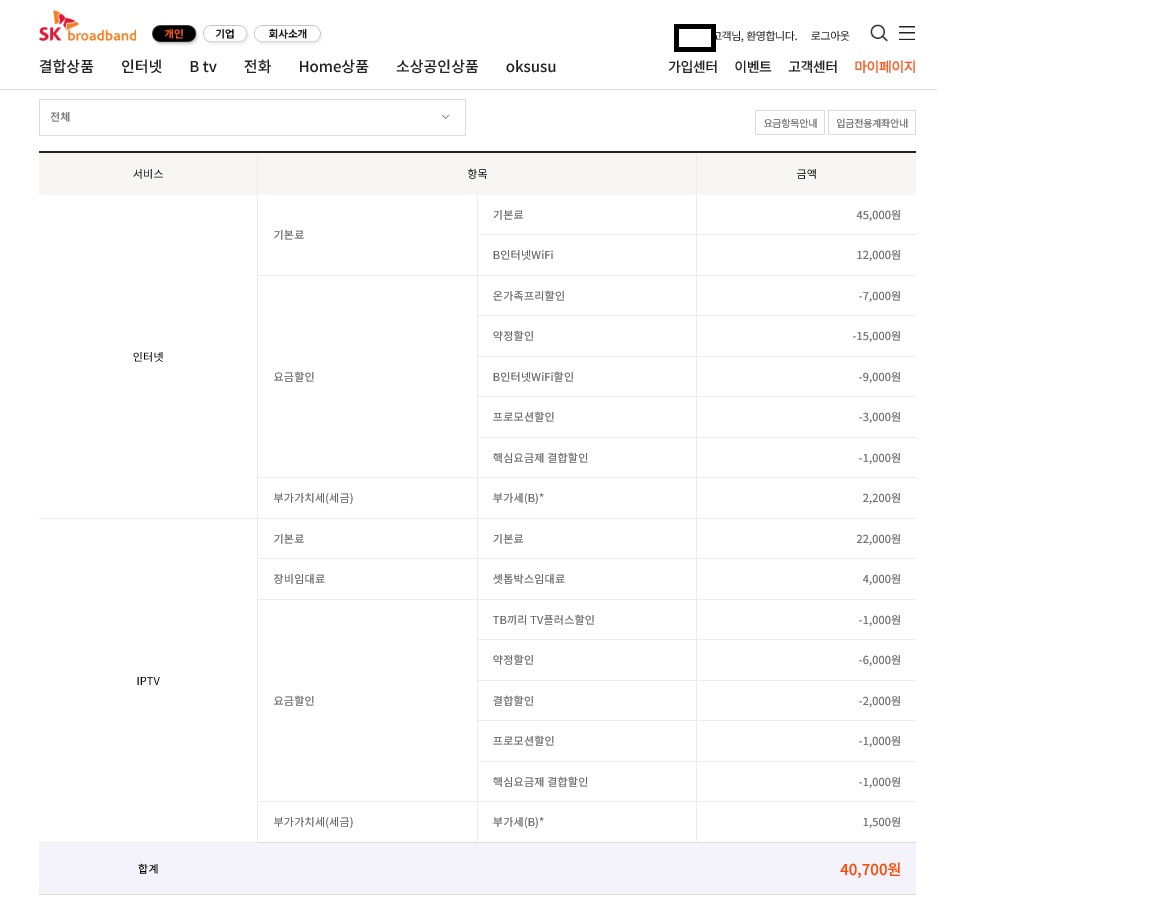
Task: Click the SK broadband logo
Action: [x=88, y=28]
